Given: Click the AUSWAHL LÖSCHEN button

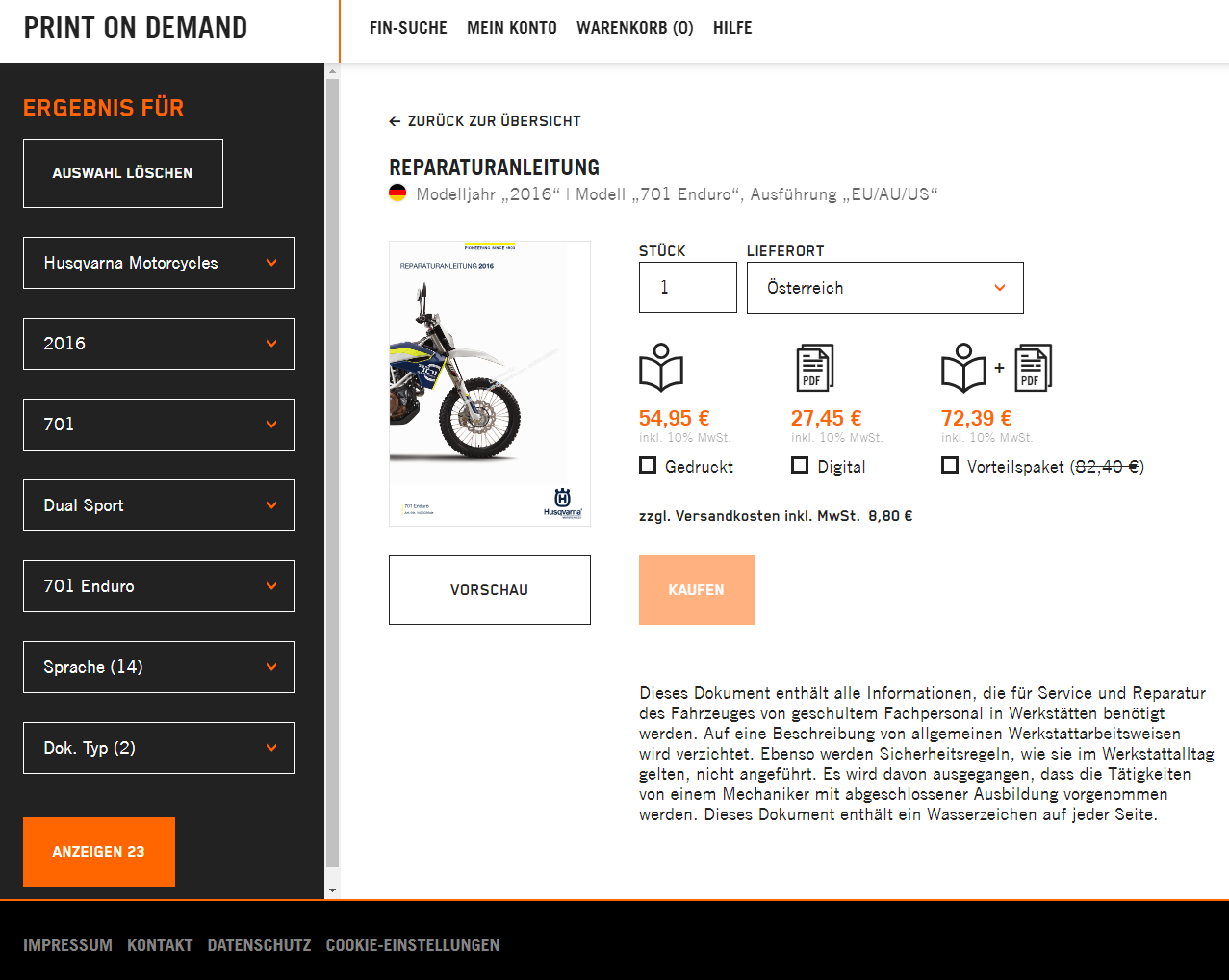Looking at the screenshot, I should [123, 173].
